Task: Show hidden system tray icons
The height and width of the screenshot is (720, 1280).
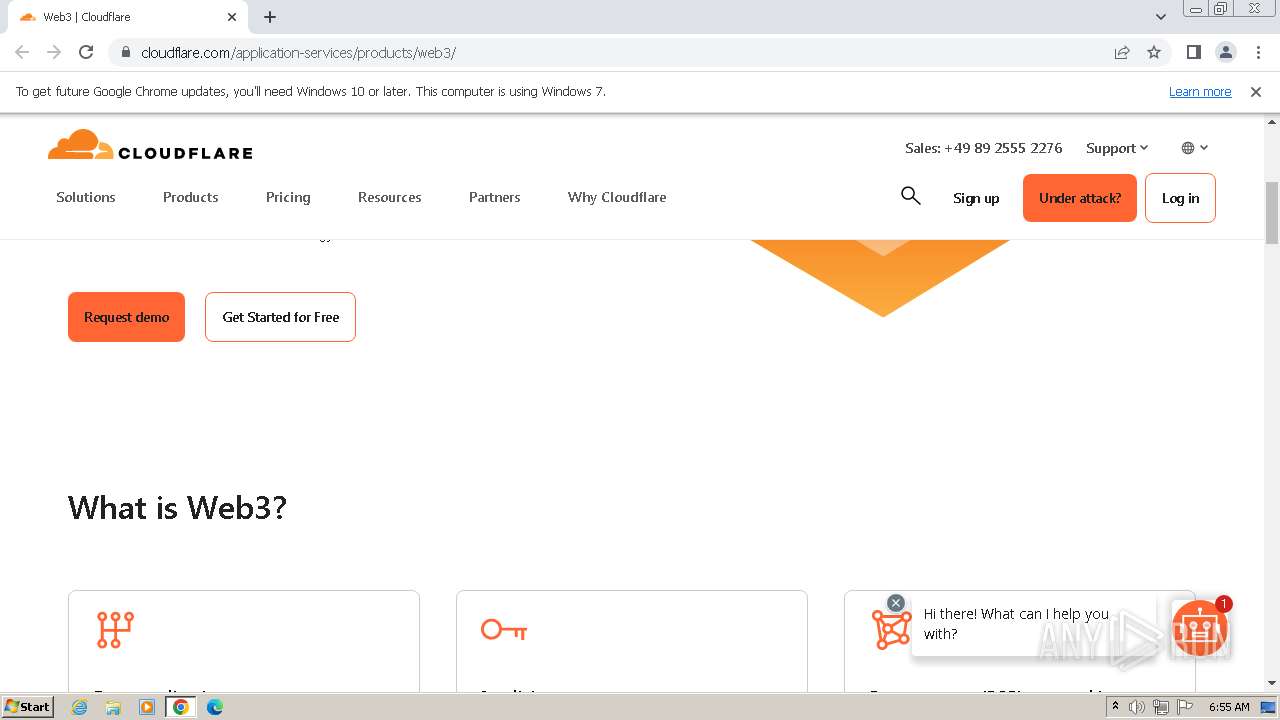Action: coord(1115,707)
